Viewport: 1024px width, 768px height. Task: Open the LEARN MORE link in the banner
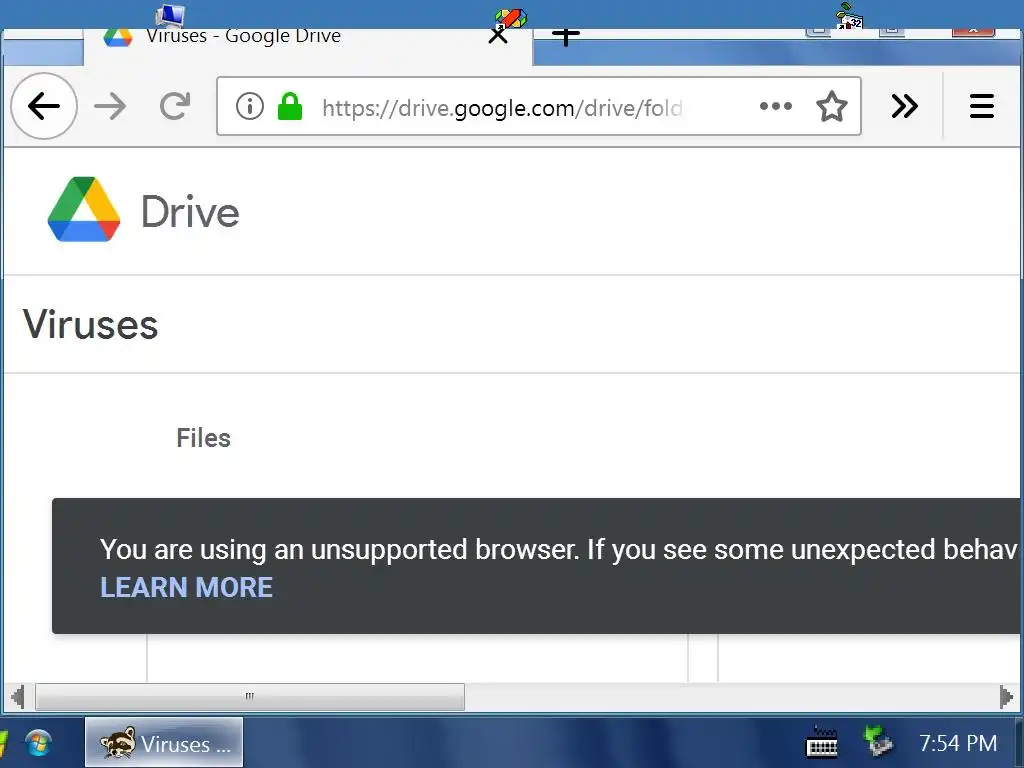pyautogui.click(x=186, y=587)
